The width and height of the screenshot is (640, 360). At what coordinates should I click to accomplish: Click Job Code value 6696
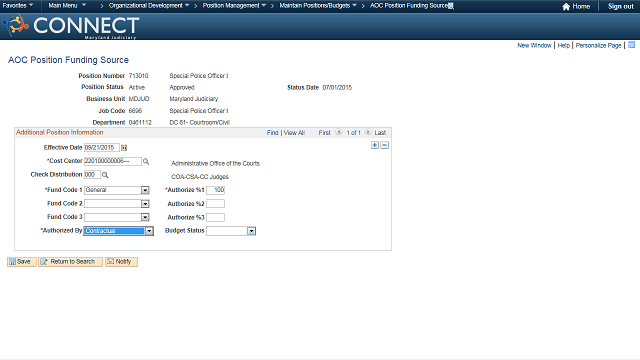click(135, 111)
